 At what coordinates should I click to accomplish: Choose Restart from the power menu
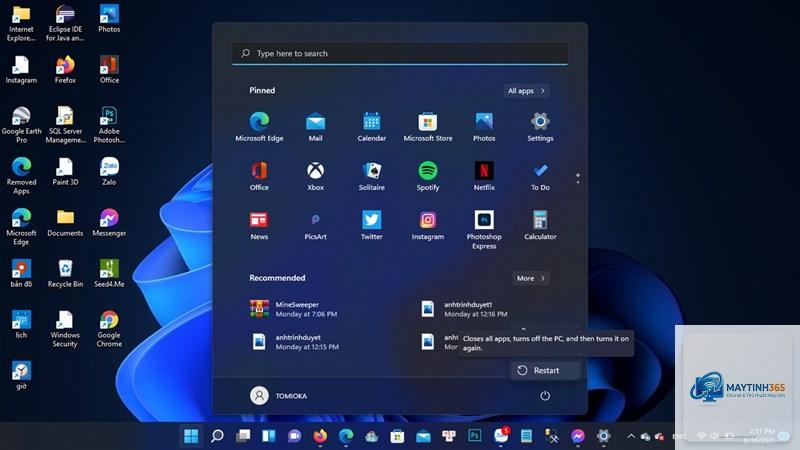pos(545,370)
